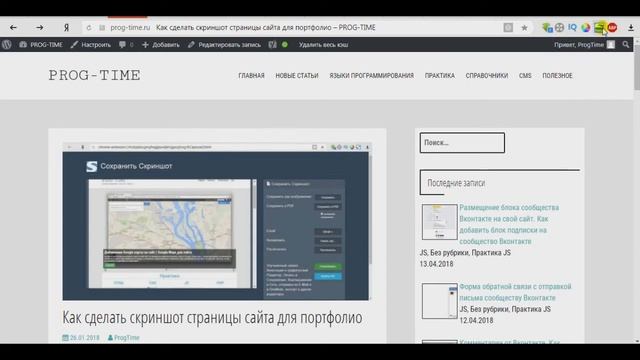Click the article title about скриншот страницы
This screenshot has width=640, height=360.
[212, 318]
